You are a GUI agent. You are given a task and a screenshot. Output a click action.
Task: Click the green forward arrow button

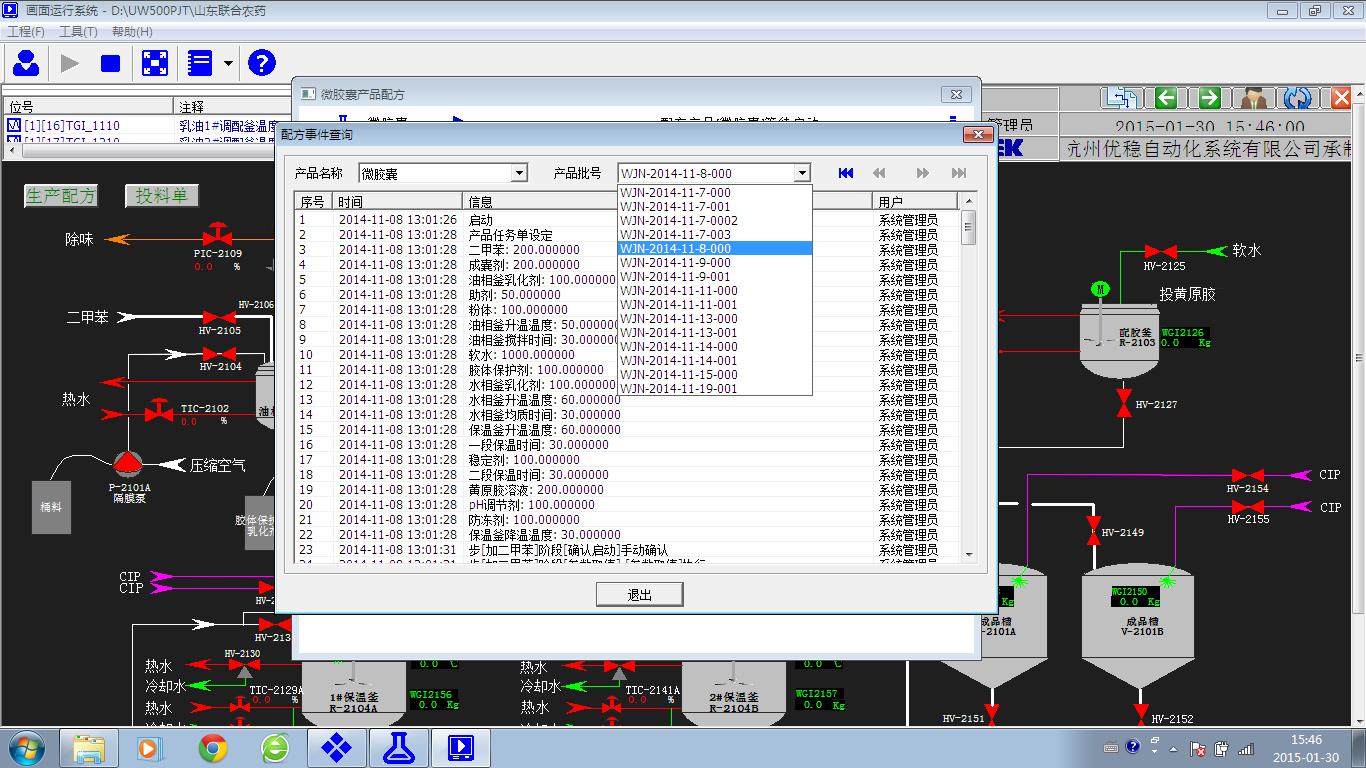tap(1209, 98)
